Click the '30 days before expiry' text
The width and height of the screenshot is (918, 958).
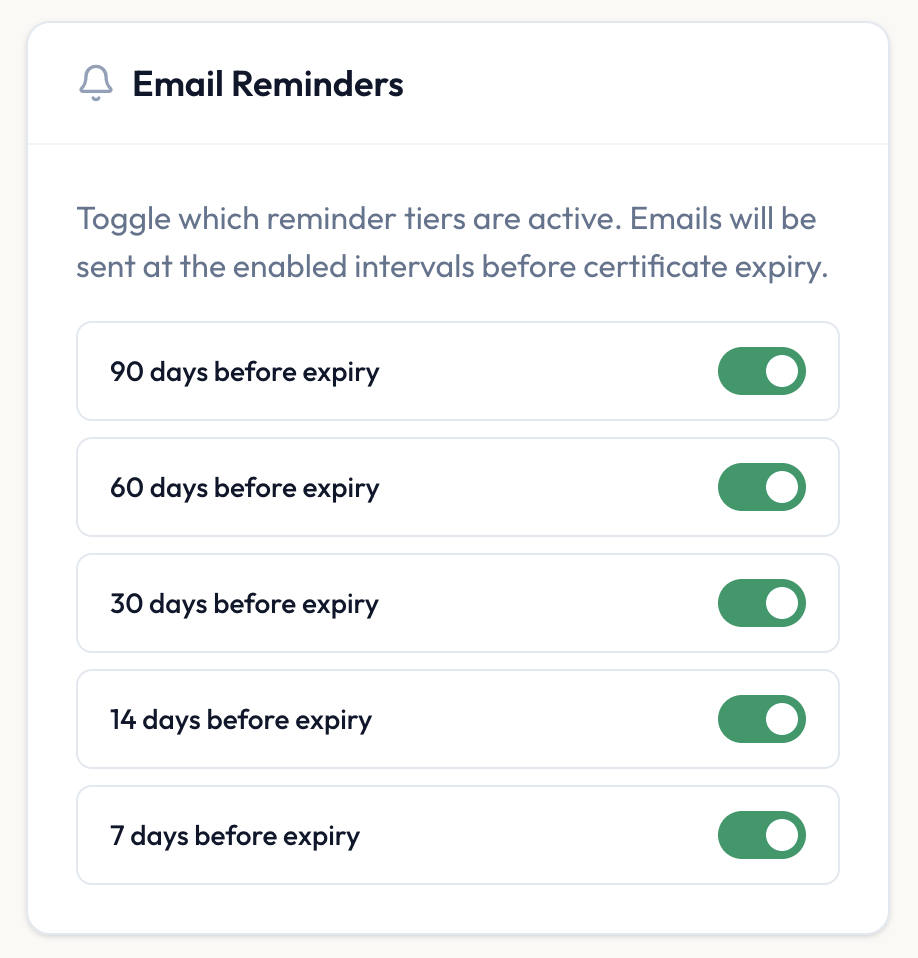pyautogui.click(x=245, y=604)
